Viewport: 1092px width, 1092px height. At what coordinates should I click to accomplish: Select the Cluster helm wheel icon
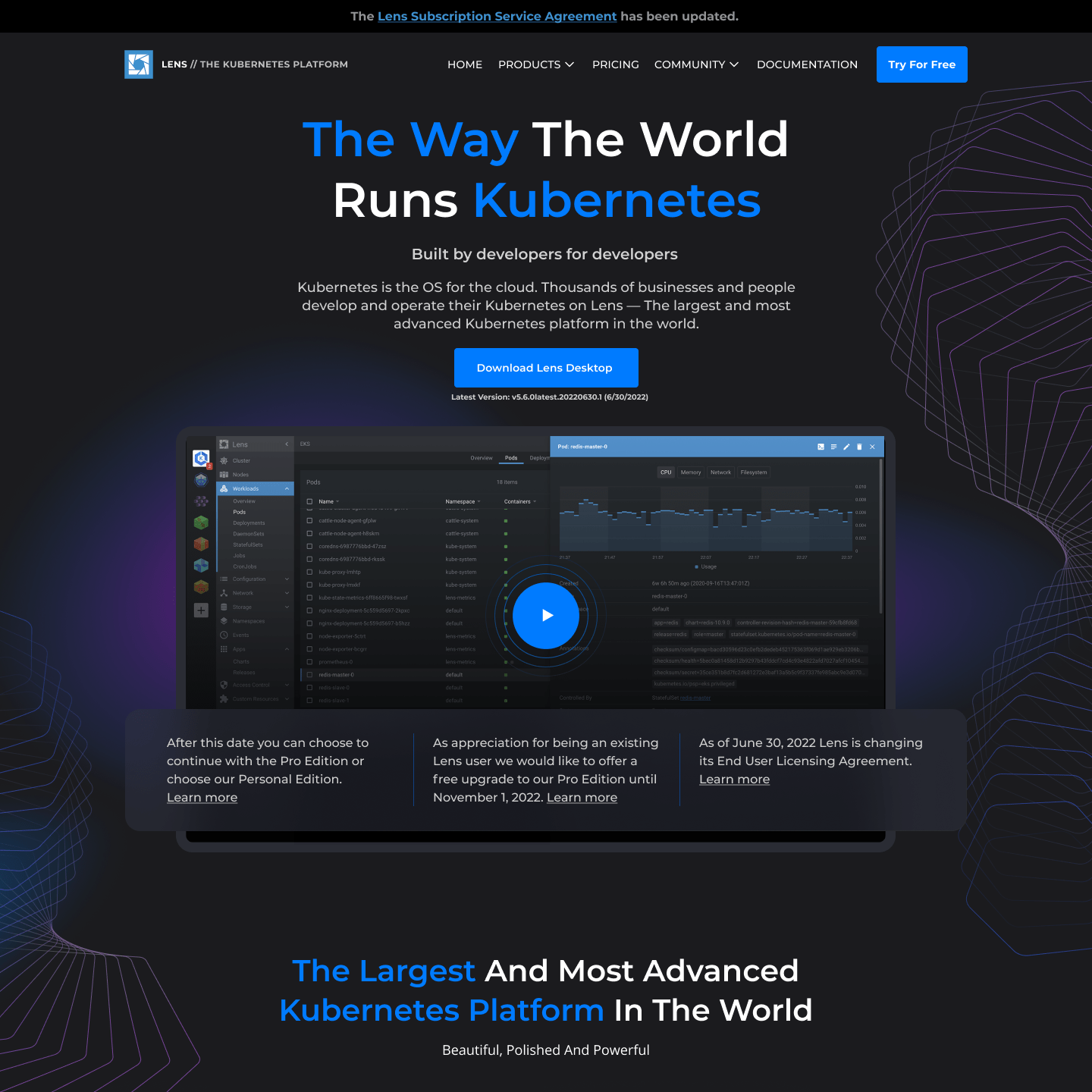224,460
